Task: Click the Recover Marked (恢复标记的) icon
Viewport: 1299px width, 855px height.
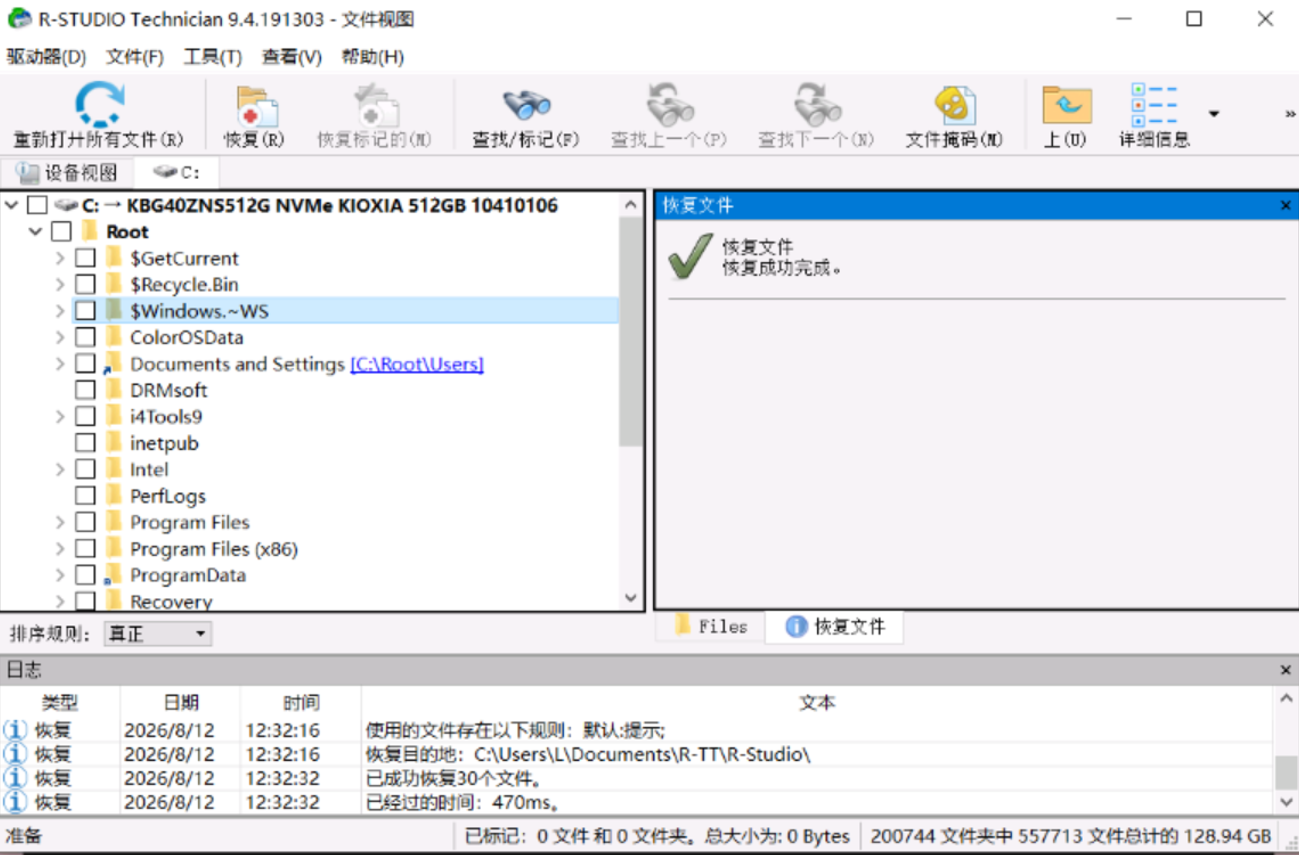Action: click(375, 106)
